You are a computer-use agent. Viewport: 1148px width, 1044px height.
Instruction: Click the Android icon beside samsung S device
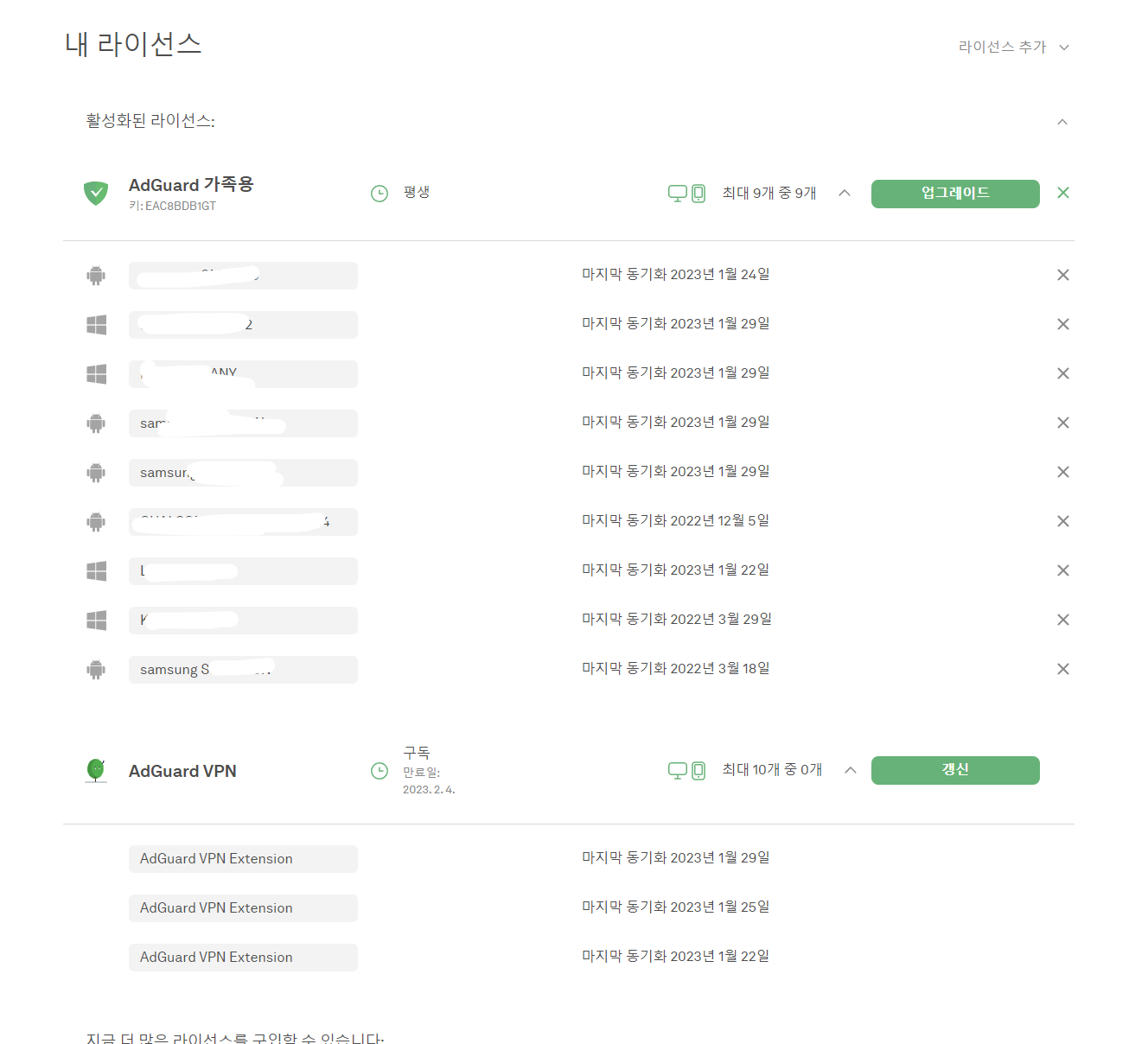point(96,669)
